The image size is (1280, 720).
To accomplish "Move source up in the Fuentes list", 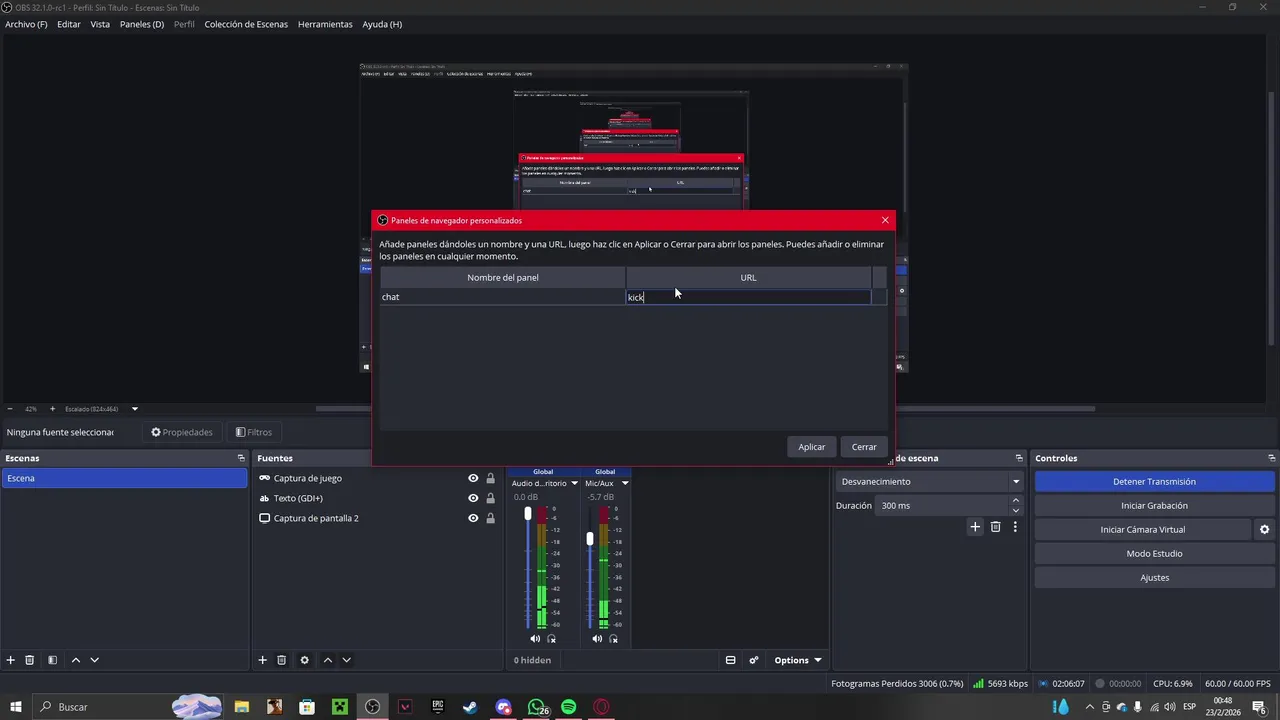I will click(328, 660).
